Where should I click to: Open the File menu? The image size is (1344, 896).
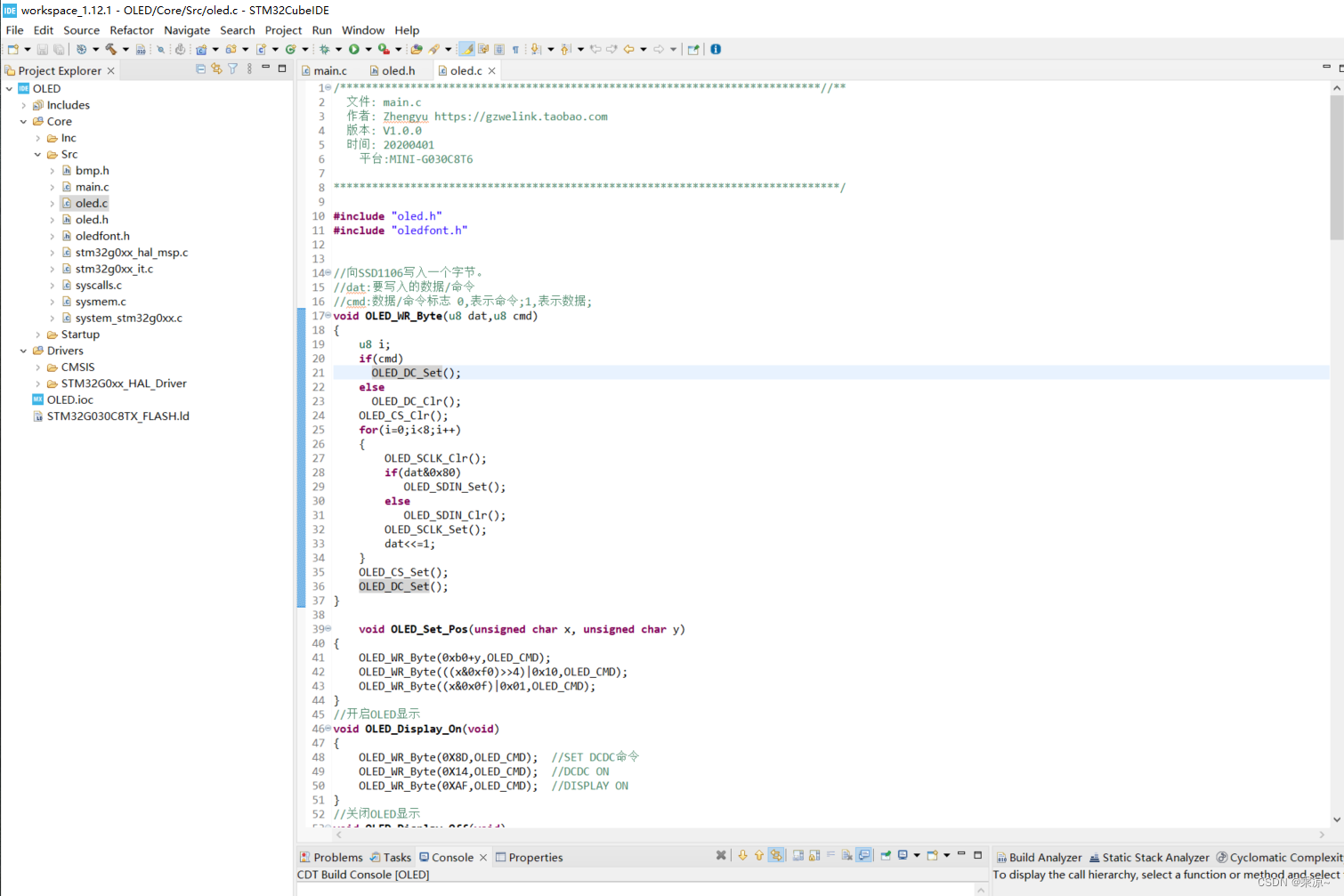point(14,30)
